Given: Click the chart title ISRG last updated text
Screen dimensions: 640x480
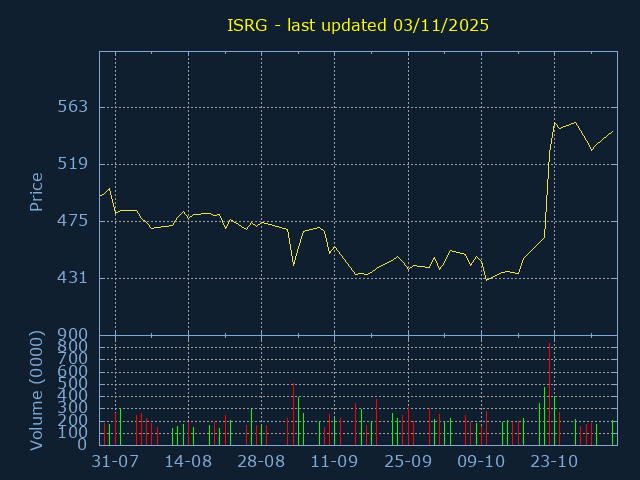Looking at the screenshot, I should coord(359,25).
